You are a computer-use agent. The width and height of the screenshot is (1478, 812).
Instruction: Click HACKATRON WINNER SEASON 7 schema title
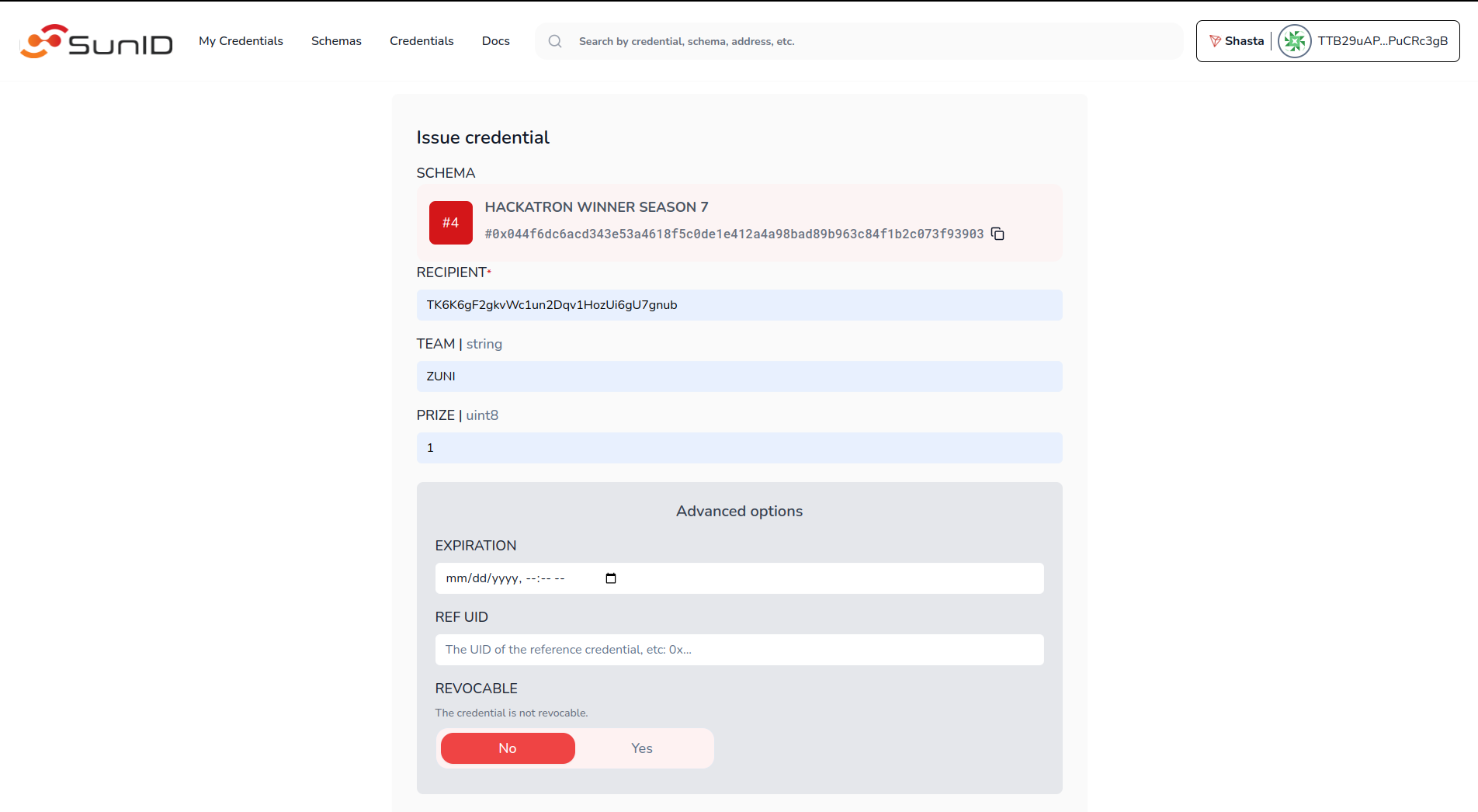(x=596, y=207)
